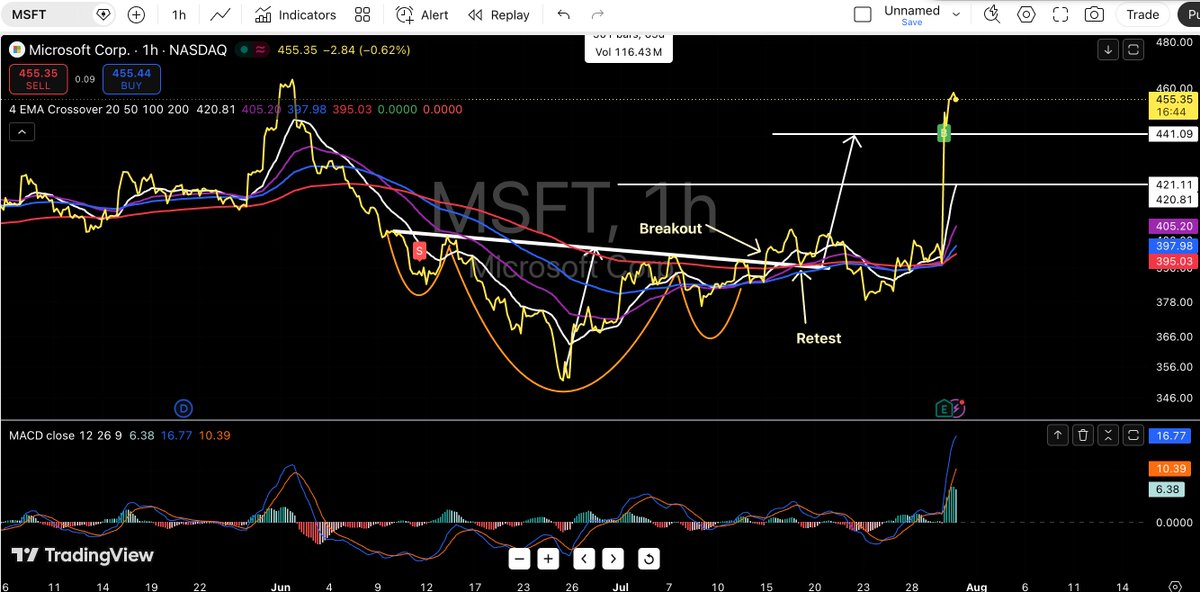Add a compare symbol with the plus icon
This screenshot has width=1200, height=592.
click(x=136, y=15)
